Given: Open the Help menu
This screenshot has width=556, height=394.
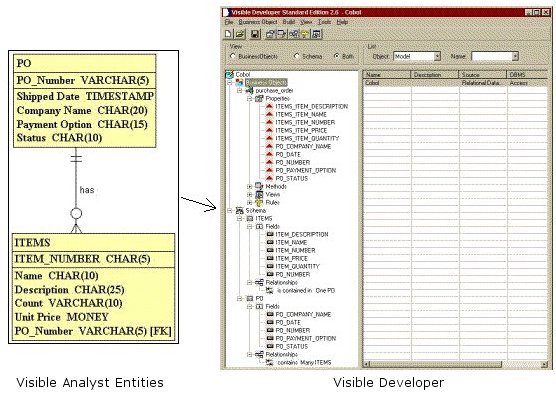Looking at the screenshot, I should [x=342, y=22].
